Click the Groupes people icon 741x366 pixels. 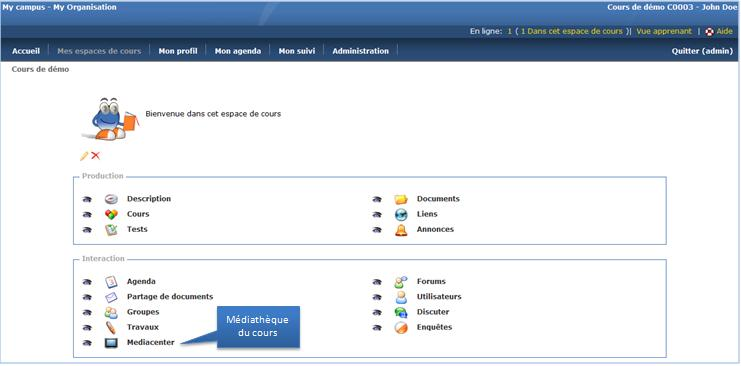tap(111, 313)
